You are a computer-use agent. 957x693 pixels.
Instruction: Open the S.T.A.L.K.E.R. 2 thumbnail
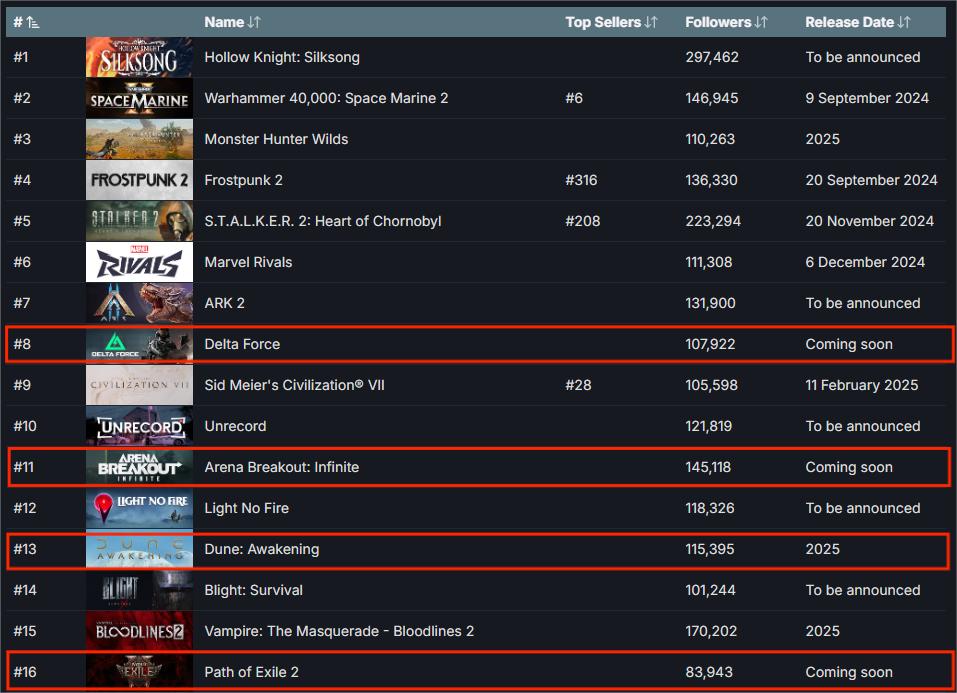(x=139, y=221)
